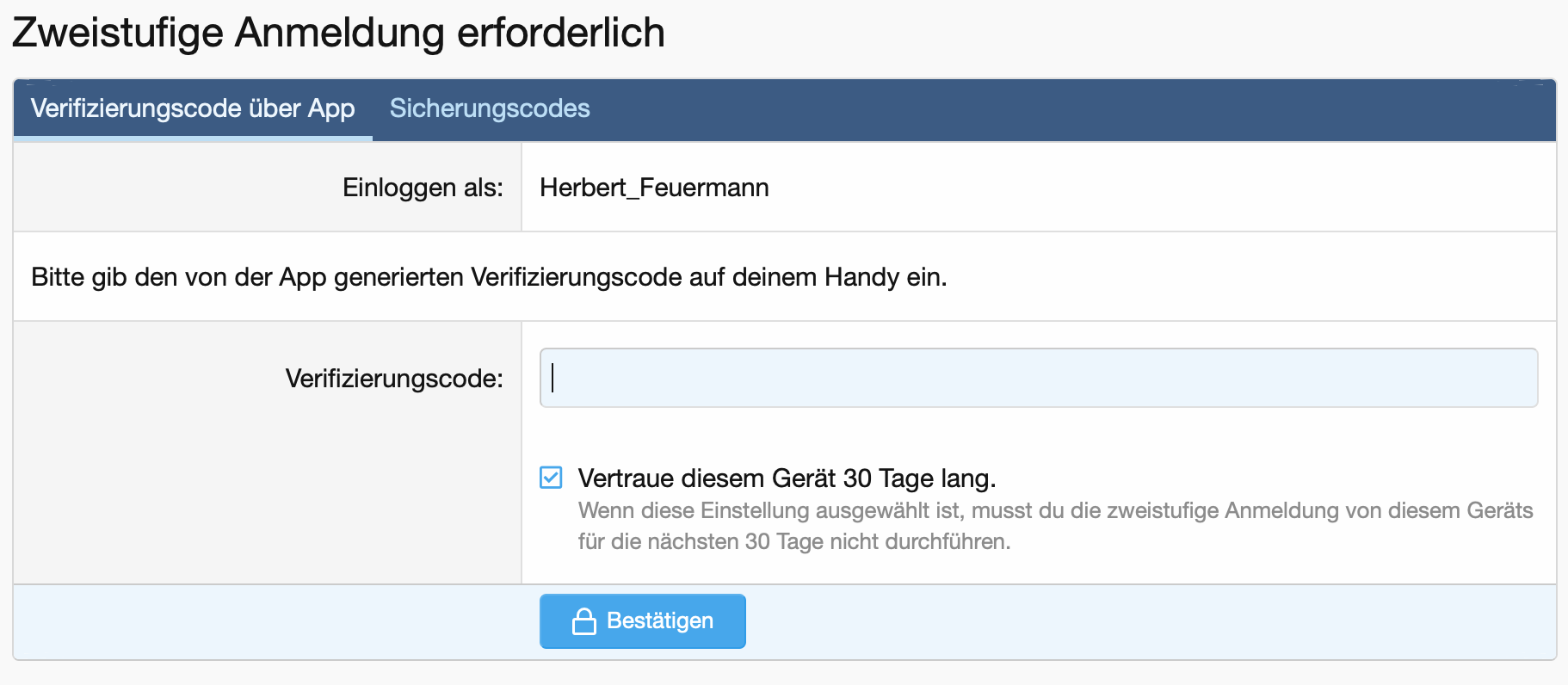Click the active tab's light underline indicator
This screenshot has height=685, width=1568.
pos(193,139)
